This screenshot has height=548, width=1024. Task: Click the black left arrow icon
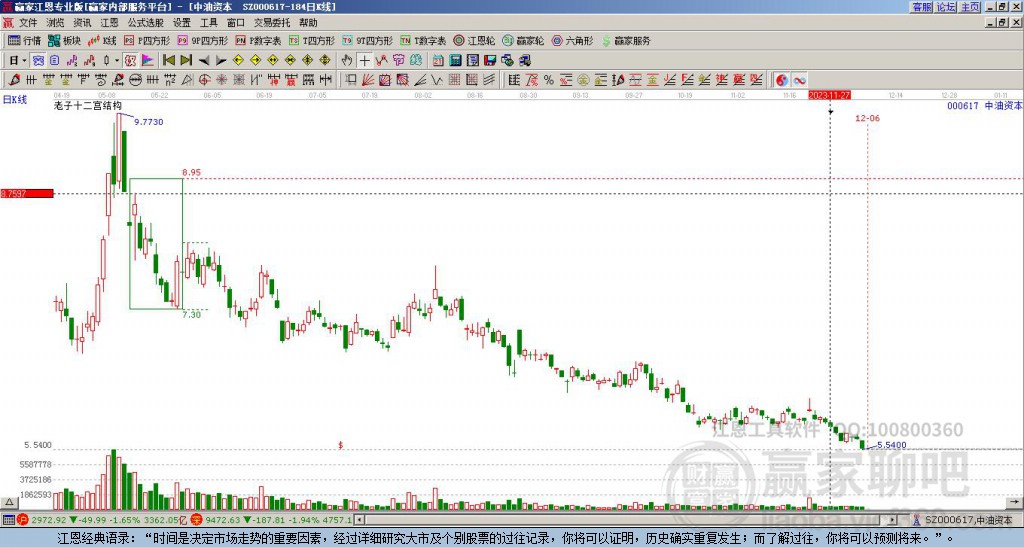pyautogui.click(x=204, y=61)
